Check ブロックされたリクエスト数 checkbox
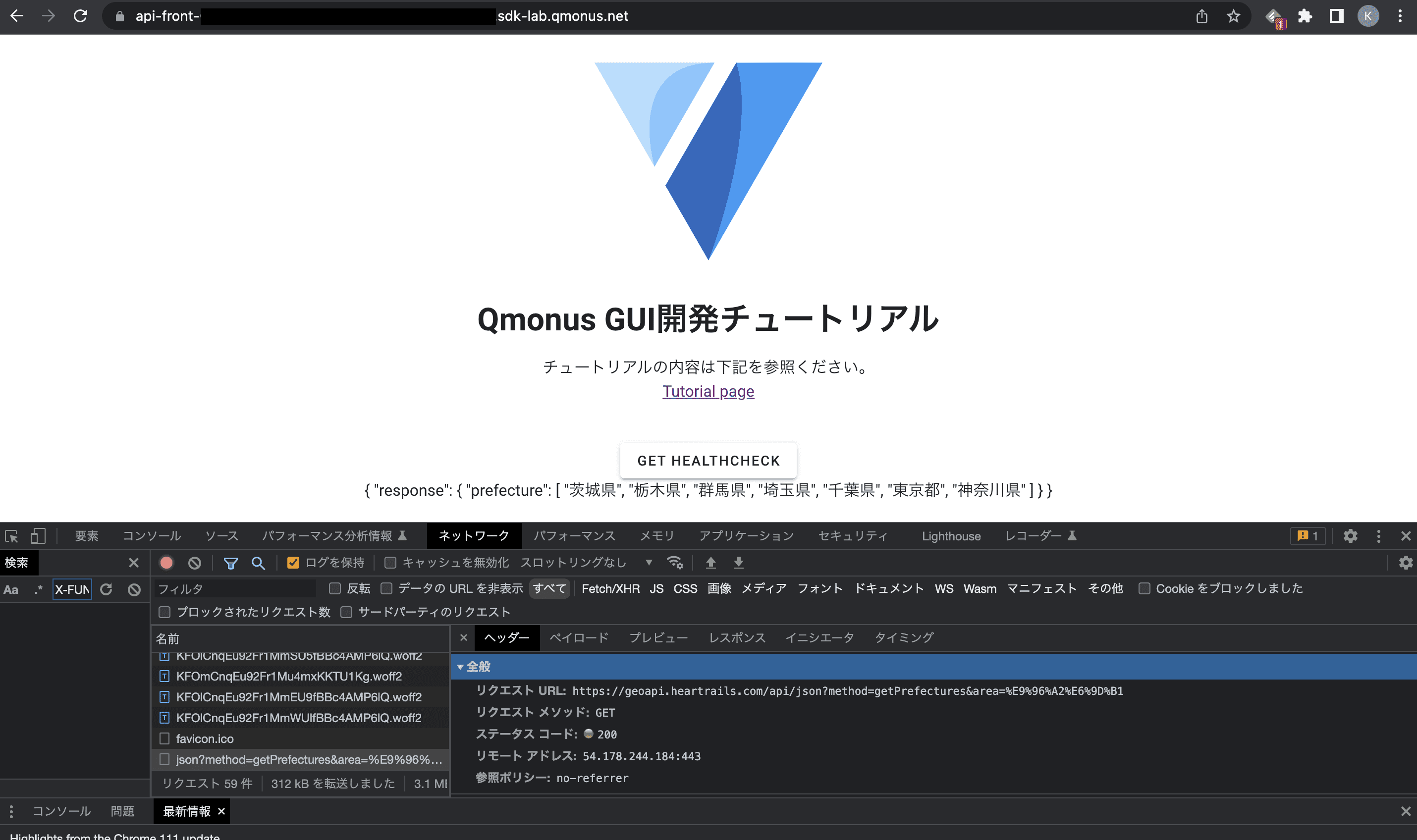Image resolution: width=1417 pixels, height=840 pixels. pyautogui.click(x=165, y=612)
